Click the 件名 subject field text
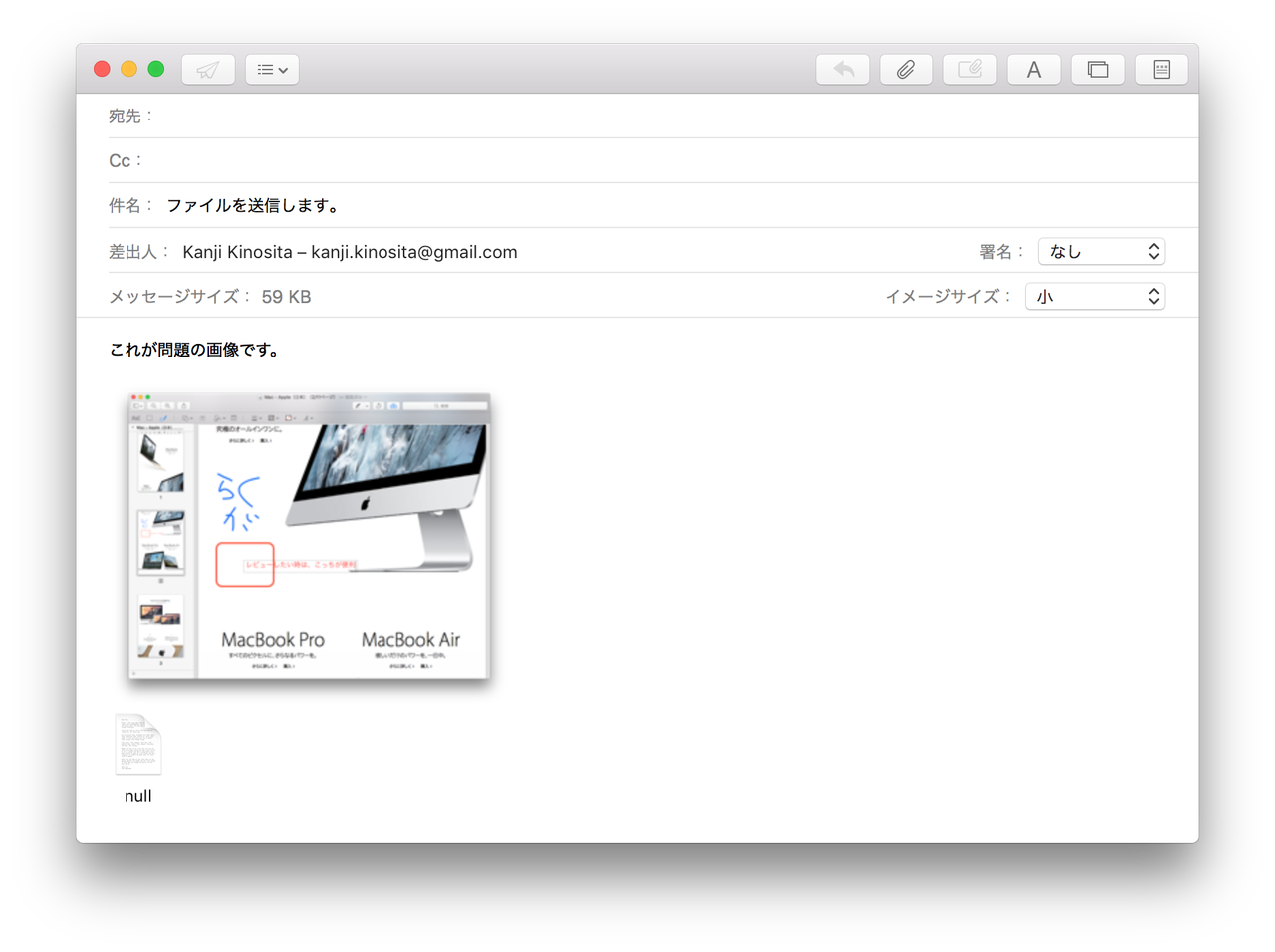The width and height of the screenshot is (1275, 952). coord(253,206)
